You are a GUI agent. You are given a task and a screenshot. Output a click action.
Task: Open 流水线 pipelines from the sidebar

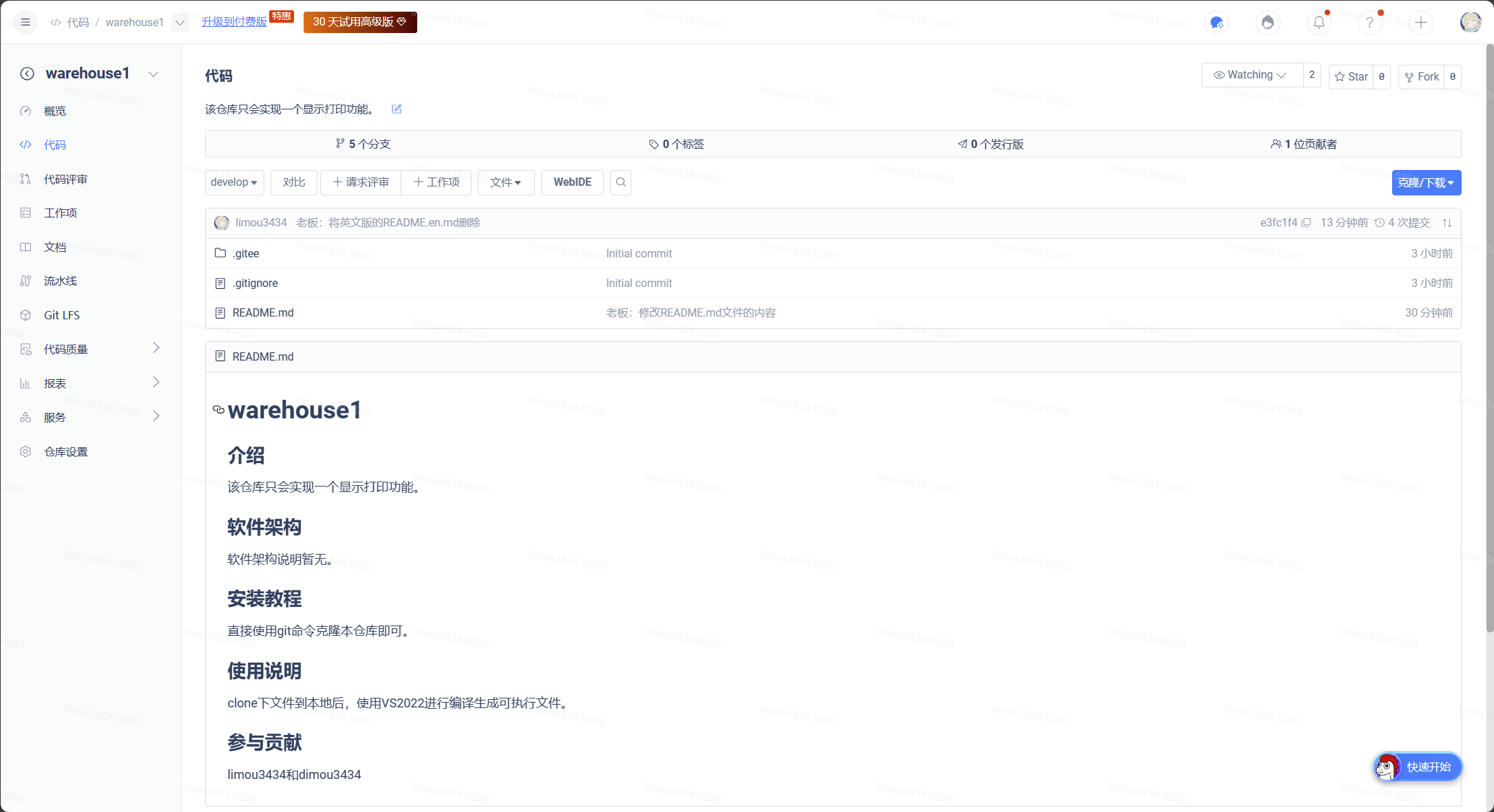(x=61, y=281)
